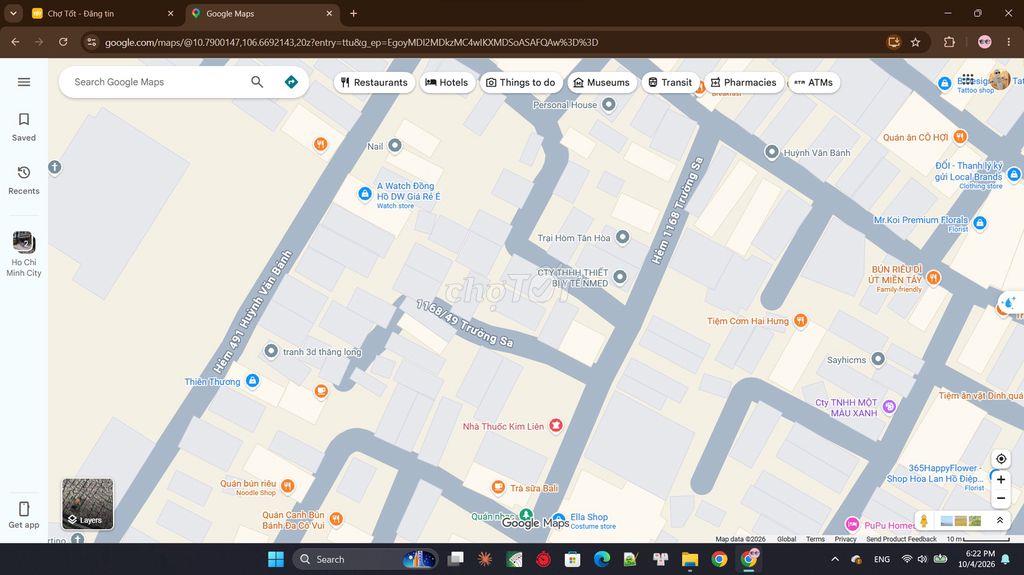View site information icon in address bar

tap(91, 42)
